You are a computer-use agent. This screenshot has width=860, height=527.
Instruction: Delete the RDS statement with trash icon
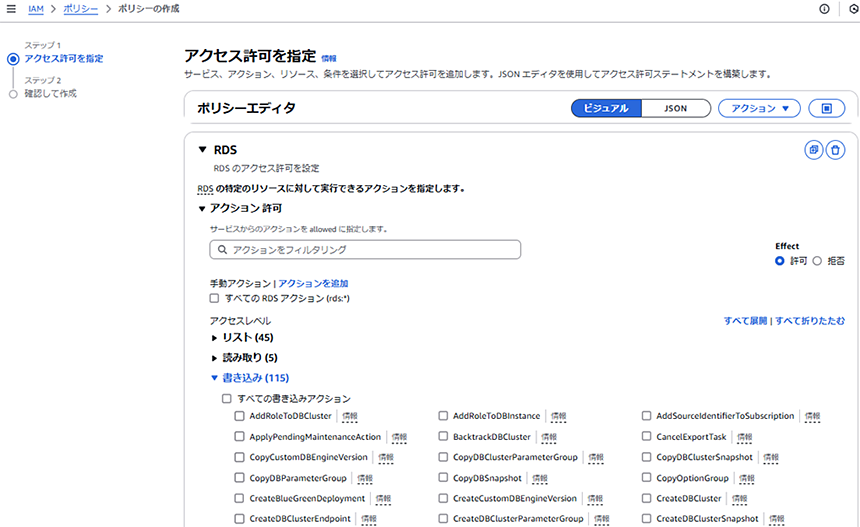click(x=836, y=150)
